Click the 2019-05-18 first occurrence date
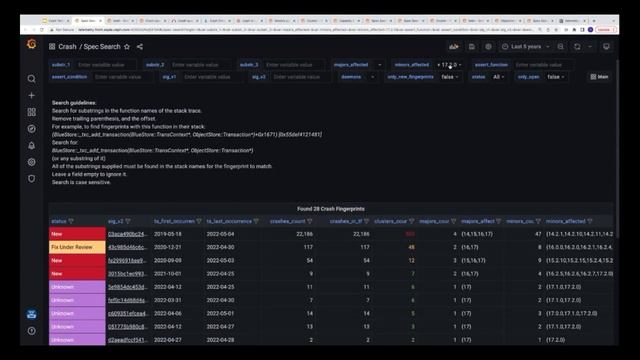 [x=168, y=234]
